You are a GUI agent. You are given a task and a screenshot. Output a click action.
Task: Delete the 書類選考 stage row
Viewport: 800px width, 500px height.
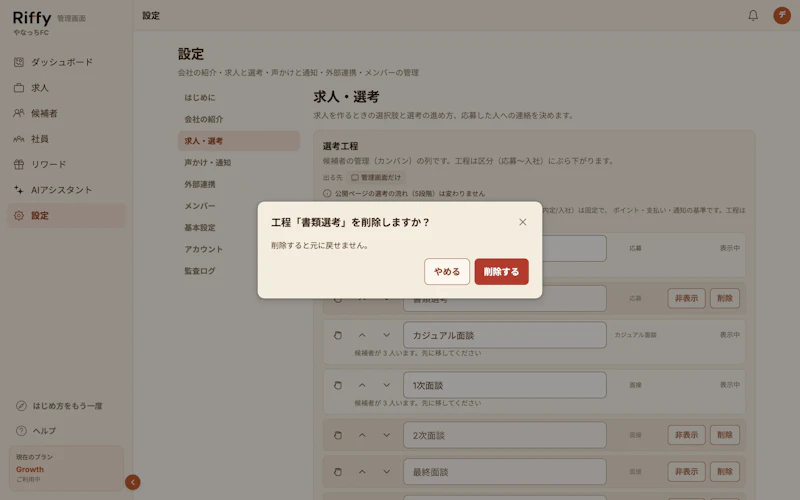point(724,298)
